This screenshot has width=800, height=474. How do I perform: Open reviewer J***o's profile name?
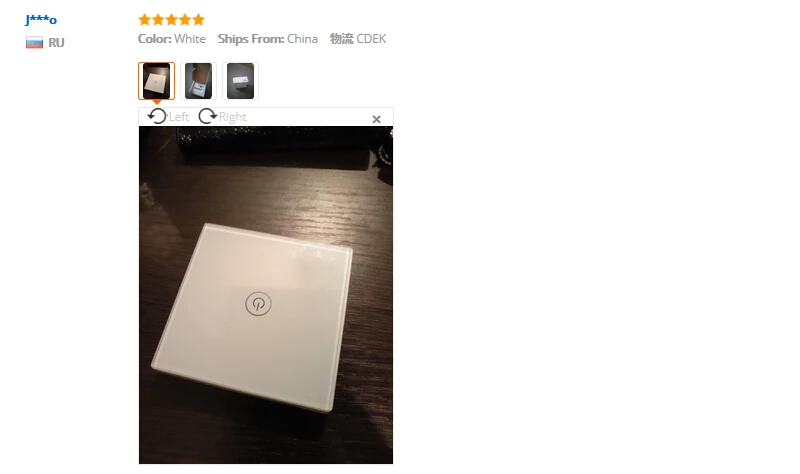41,20
